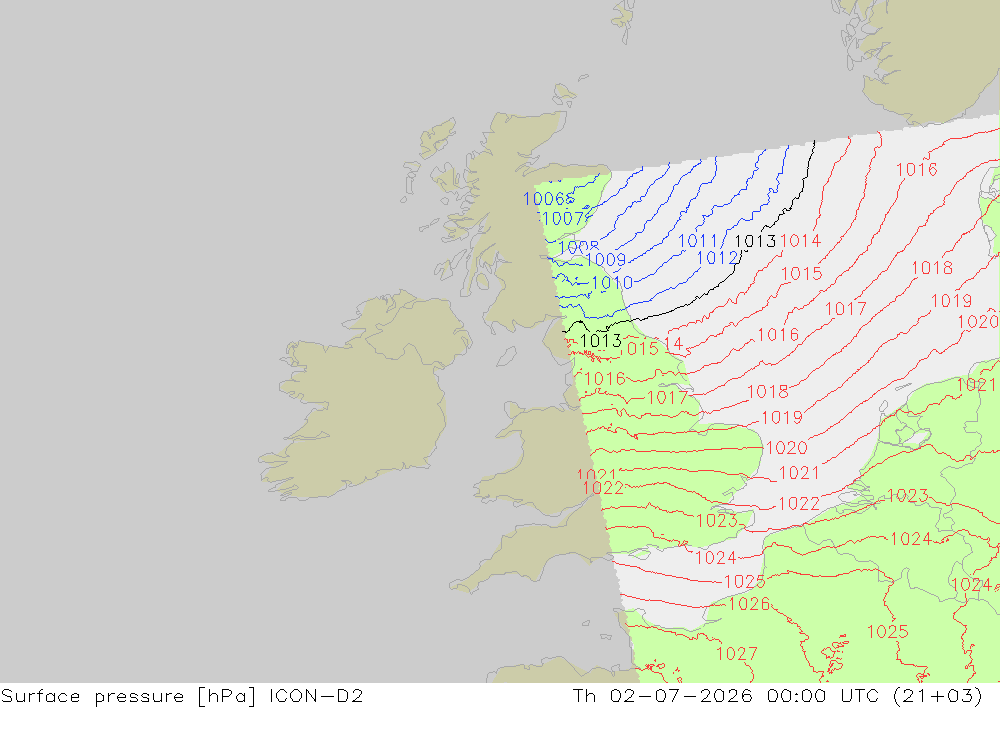The width and height of the screenshot is (1000, 733).
Task: Click the red 1014 label next to black 1013
Action: click(800, 241)
